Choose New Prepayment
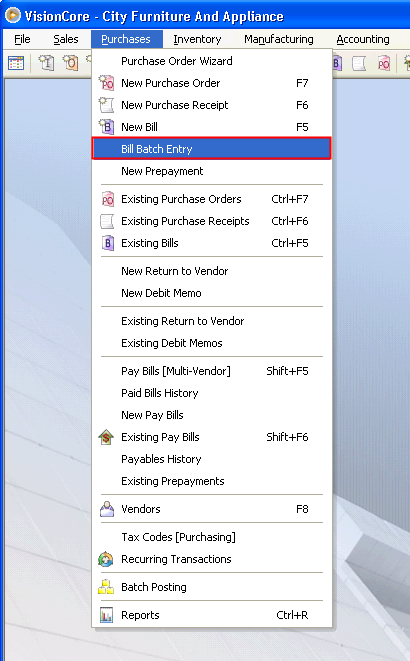Screen dimensions: 410x661 (212, 171)
